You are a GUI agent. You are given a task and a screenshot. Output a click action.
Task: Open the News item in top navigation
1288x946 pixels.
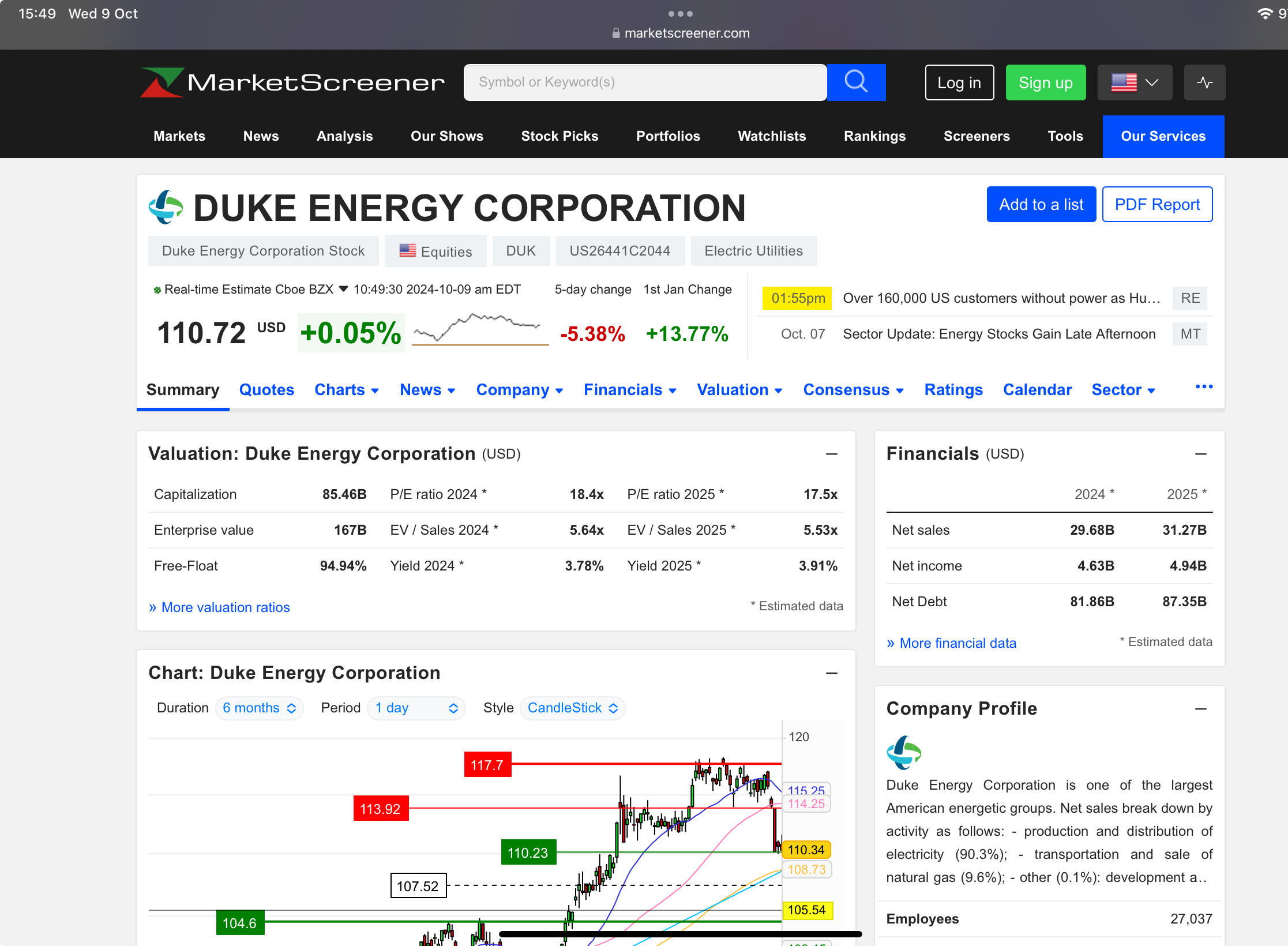(261, 136)
